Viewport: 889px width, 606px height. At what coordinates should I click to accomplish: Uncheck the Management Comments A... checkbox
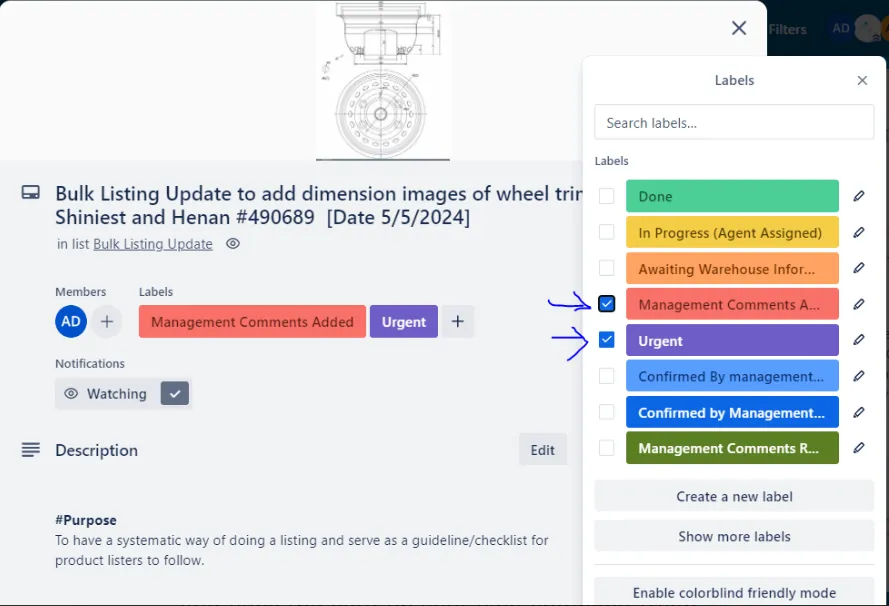[606, 304]
